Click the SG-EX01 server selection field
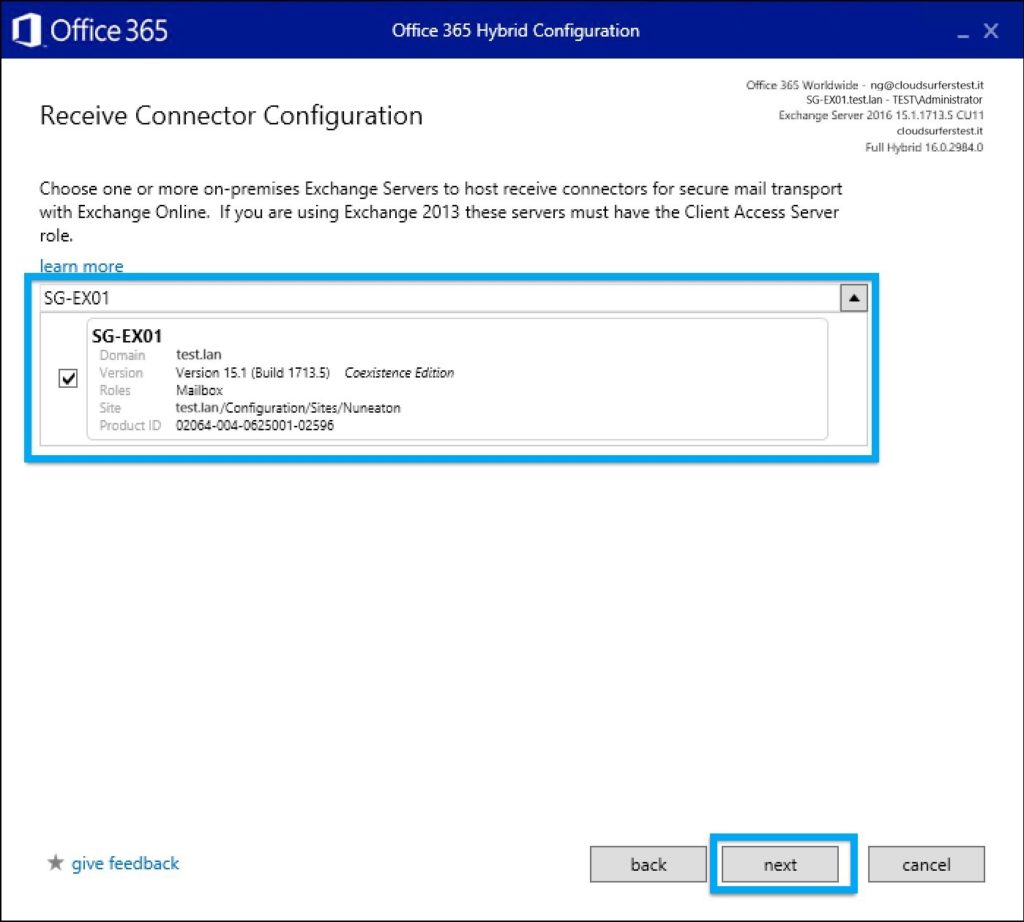Viewport: 1024px width, 922px height. point(441,298)
